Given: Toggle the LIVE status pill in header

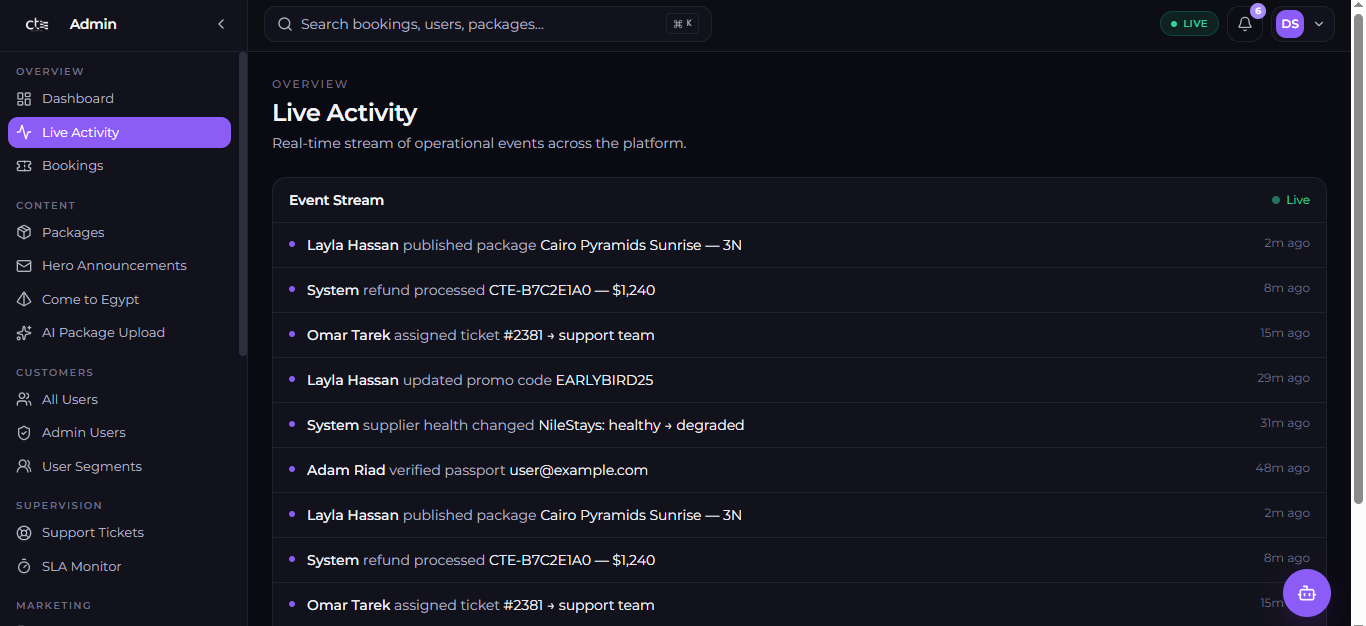Looking at the screenshot, I should pyautogui.click(x=1189, y=24).
